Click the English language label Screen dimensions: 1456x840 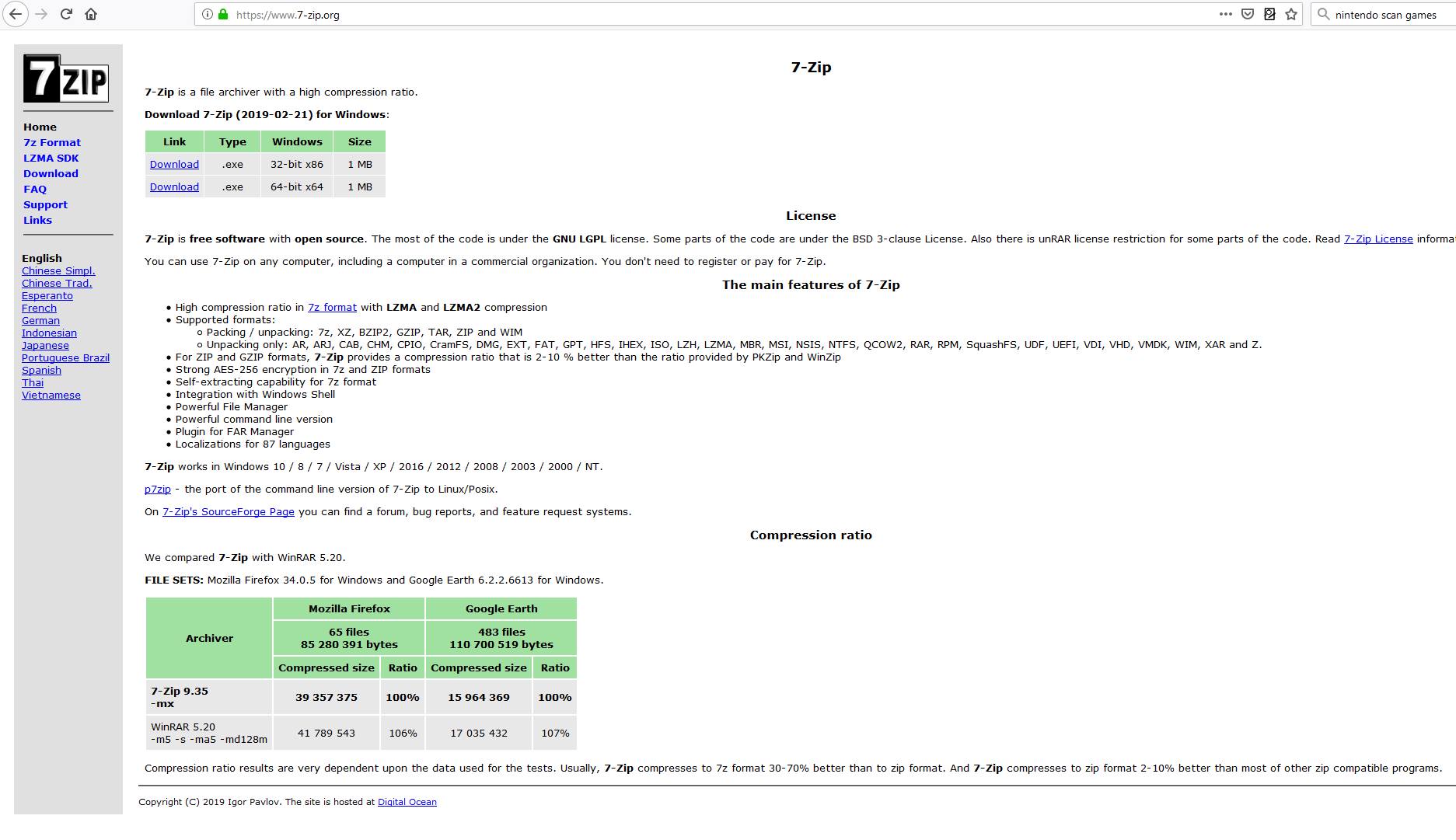[x=42, y=258]
